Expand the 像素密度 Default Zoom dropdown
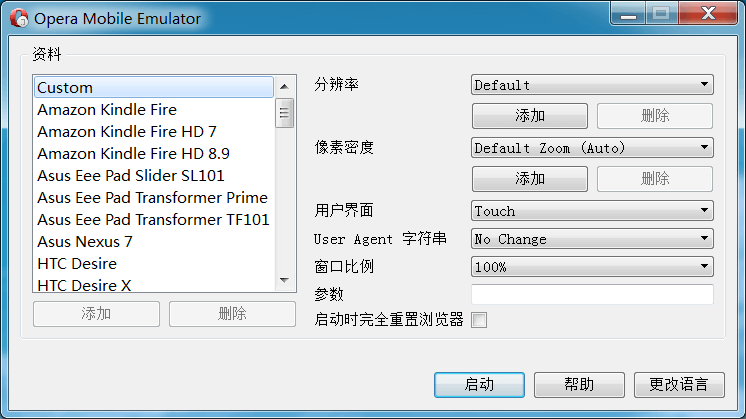 tap(591, 148)
